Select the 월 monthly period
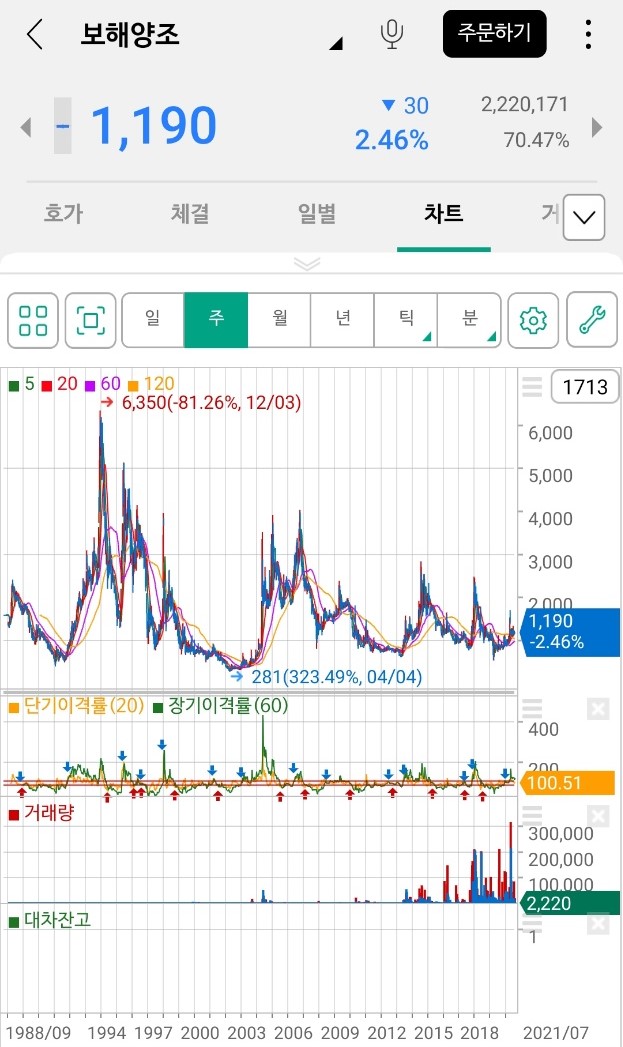Viewport: 623px width, 1047px height. pos(279,320)
